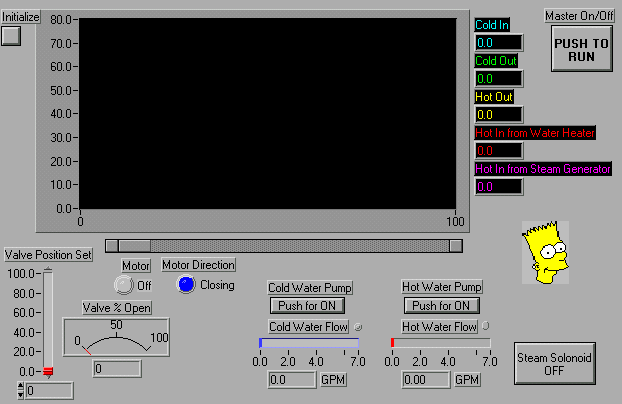Toggle the Steam Solonoid OFF button
Screen dimensions: 622x404
click(555, 364)
